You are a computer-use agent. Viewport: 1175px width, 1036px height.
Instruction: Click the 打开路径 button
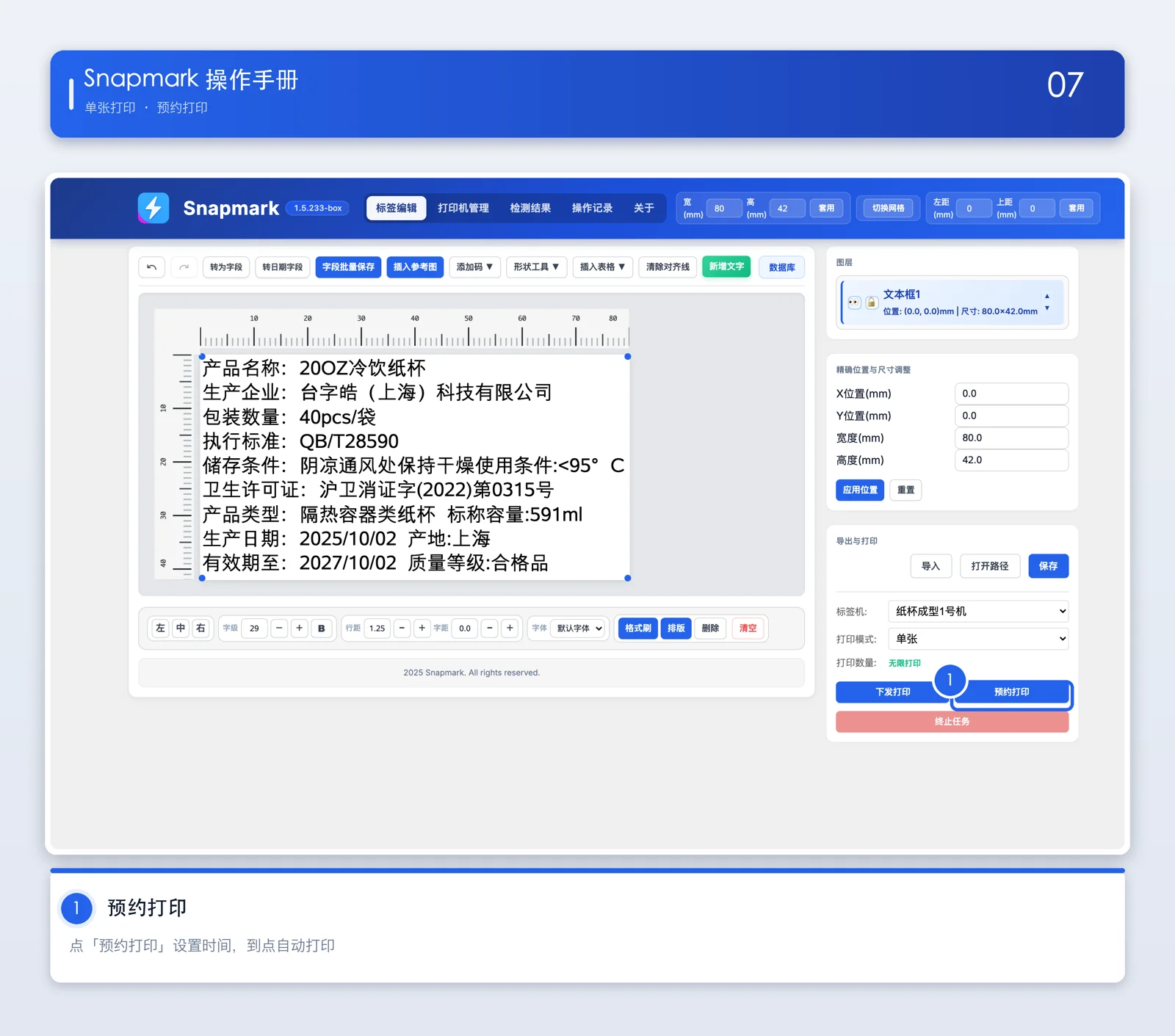coord(990,566)
